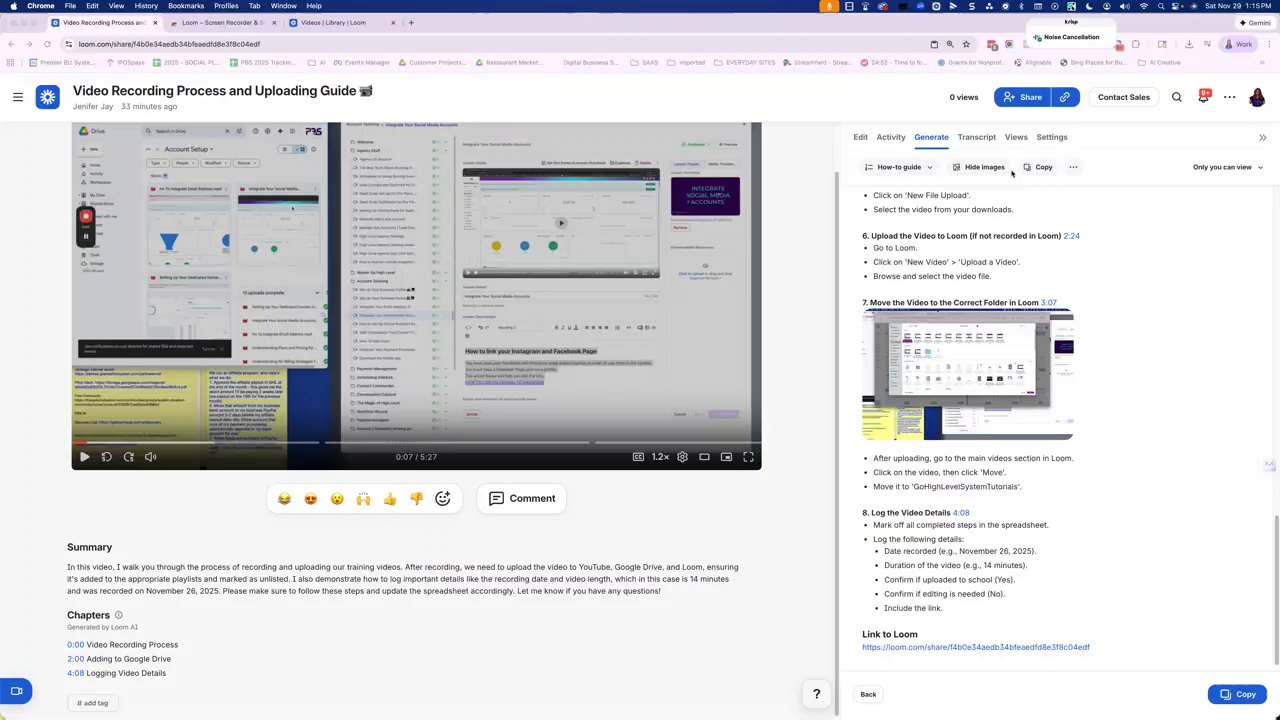The height and width of the screenshot is (720, 1280).
Task: Click Hide images toggle button
Action: [978, 167]
